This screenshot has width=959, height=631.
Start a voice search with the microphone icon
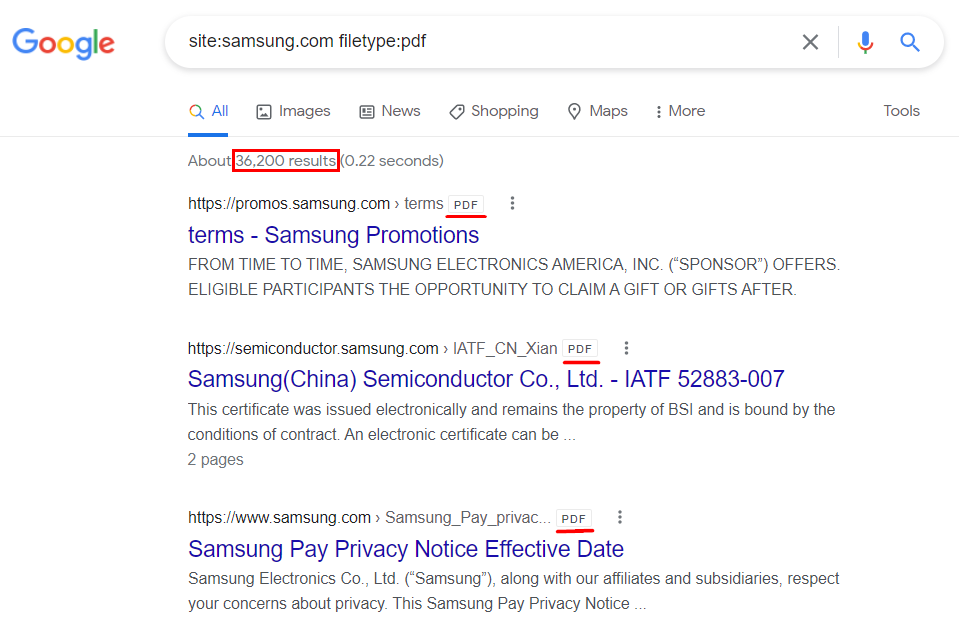[864, 42]
